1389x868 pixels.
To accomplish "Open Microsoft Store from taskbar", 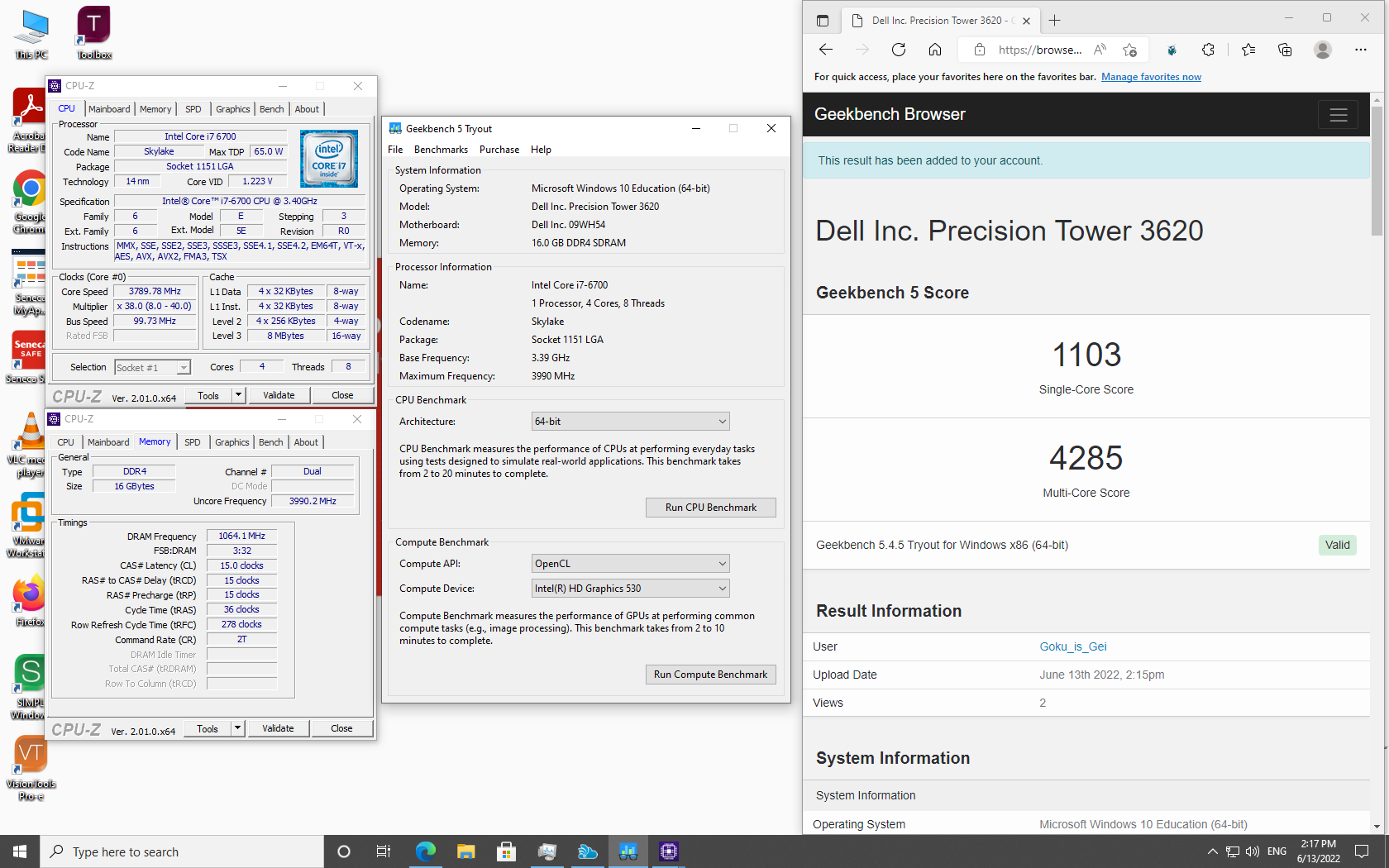I will pyautogui.click(x=506, y=851).
